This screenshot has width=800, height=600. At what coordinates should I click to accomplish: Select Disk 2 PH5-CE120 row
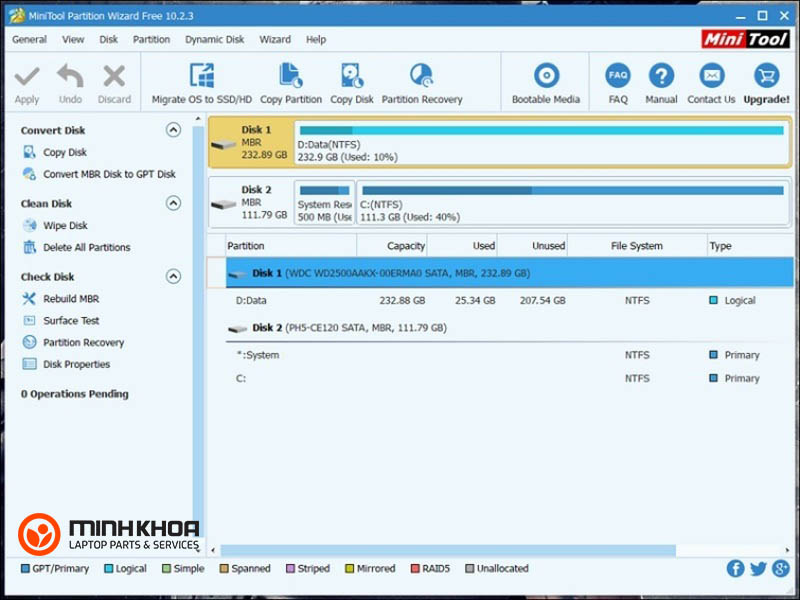pyautogui.click(x=509, y=328)
